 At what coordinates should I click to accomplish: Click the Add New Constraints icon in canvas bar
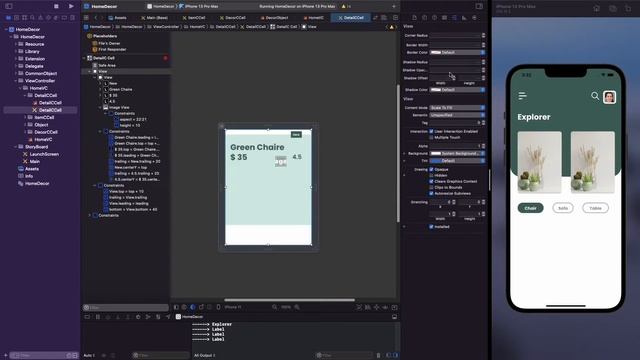pyautogui.click(x=376, y=307)
